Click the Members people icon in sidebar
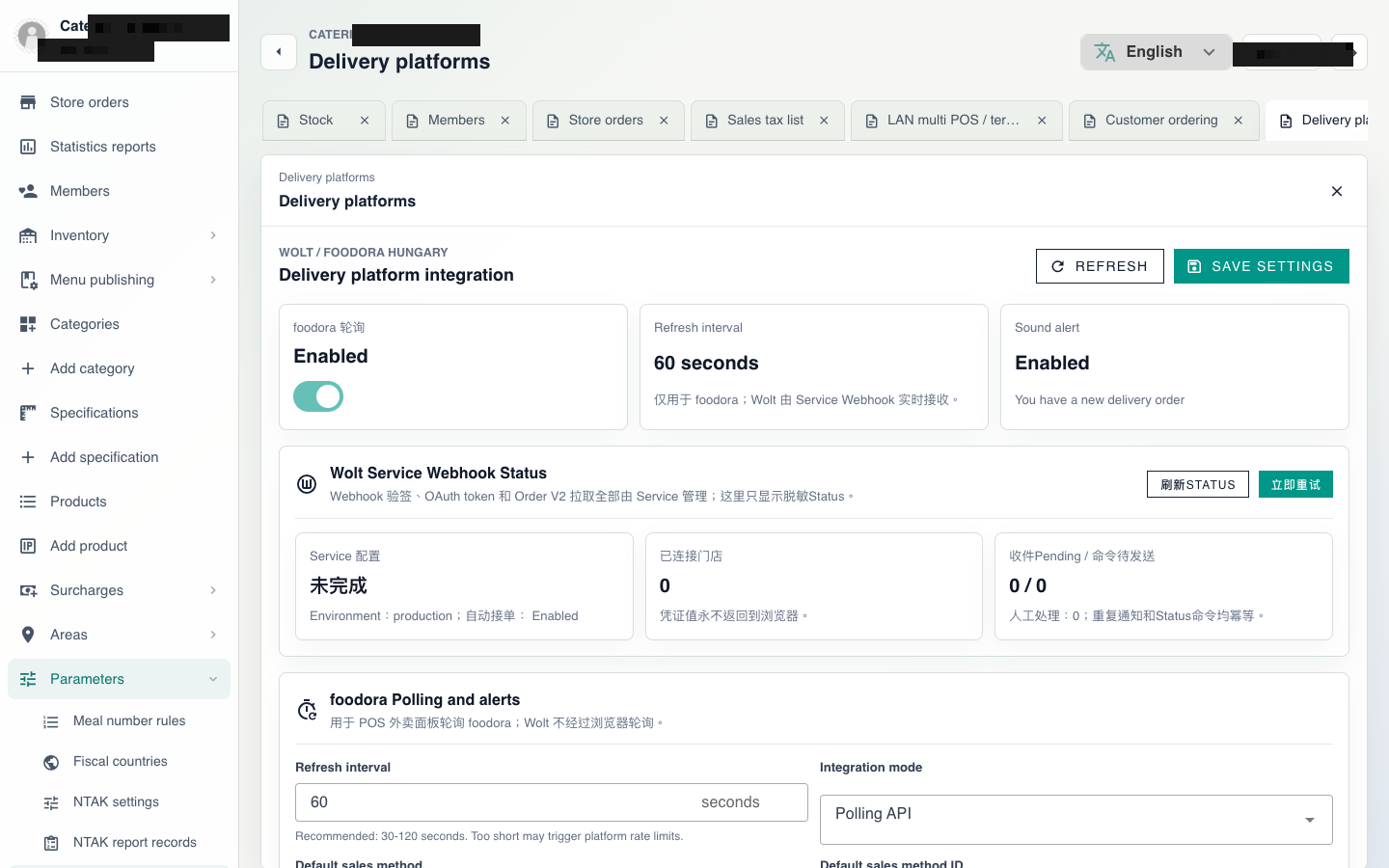Image resolution: width=1389 pixels, height=868 pixels. pos(28,191)
